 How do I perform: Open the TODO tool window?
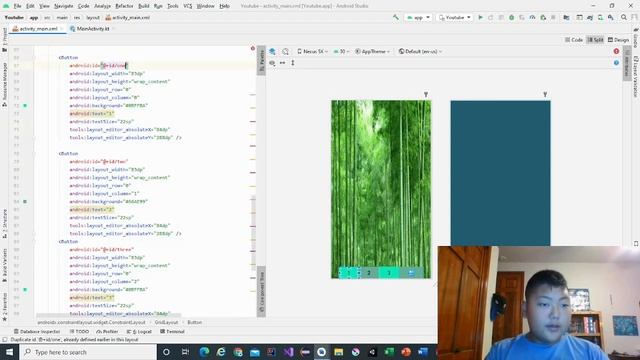(x=79, y=331)
